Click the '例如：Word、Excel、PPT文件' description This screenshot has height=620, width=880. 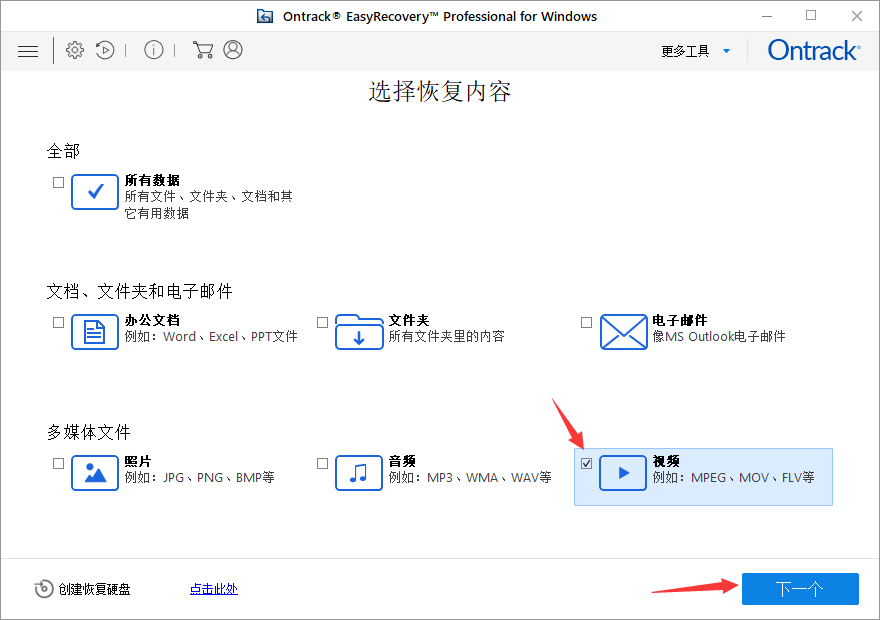(x=211, y=336)
